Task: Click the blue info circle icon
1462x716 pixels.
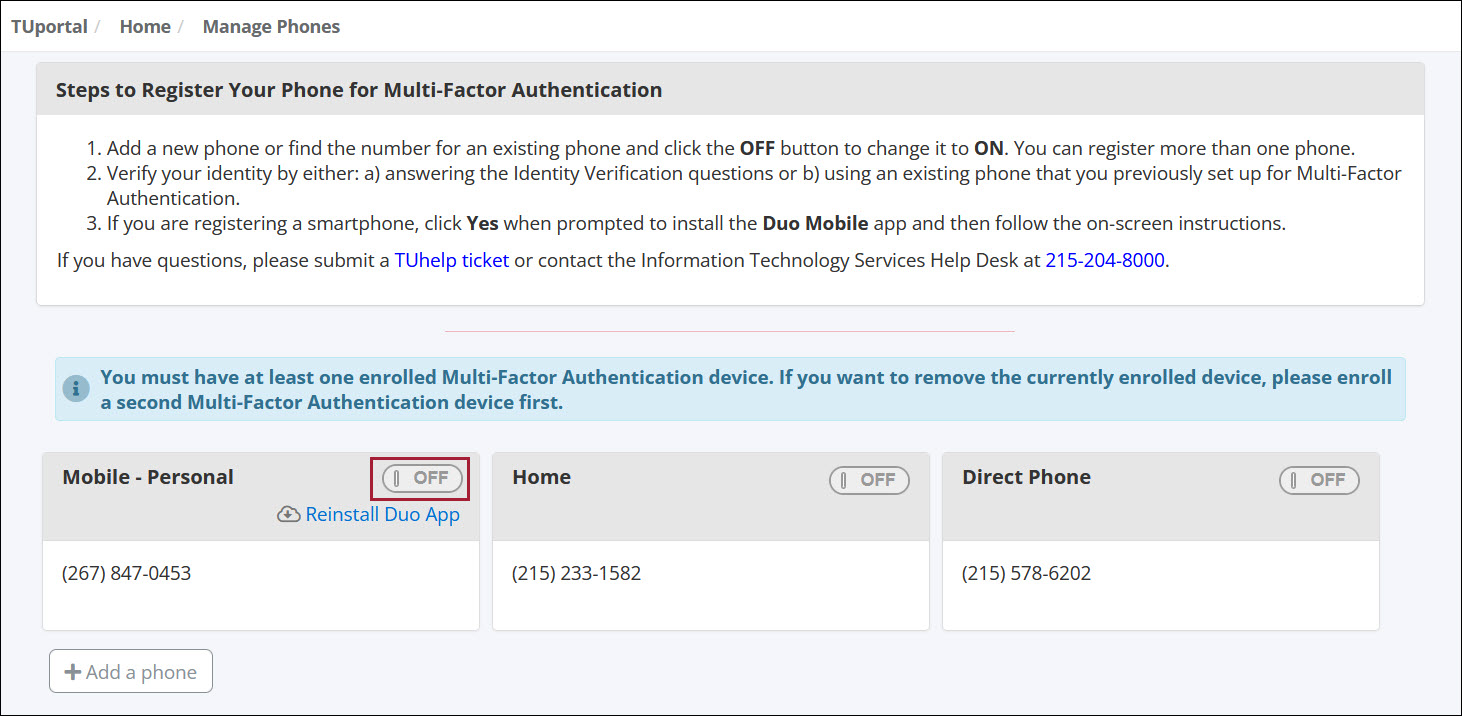Action: click(76, 389)
